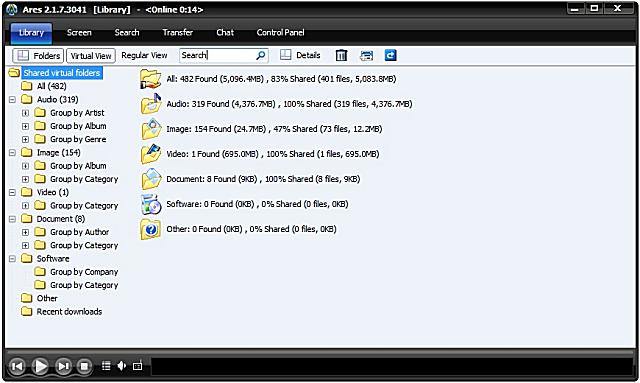
Task: Switch to Regular View
Action: coord(144,55)
